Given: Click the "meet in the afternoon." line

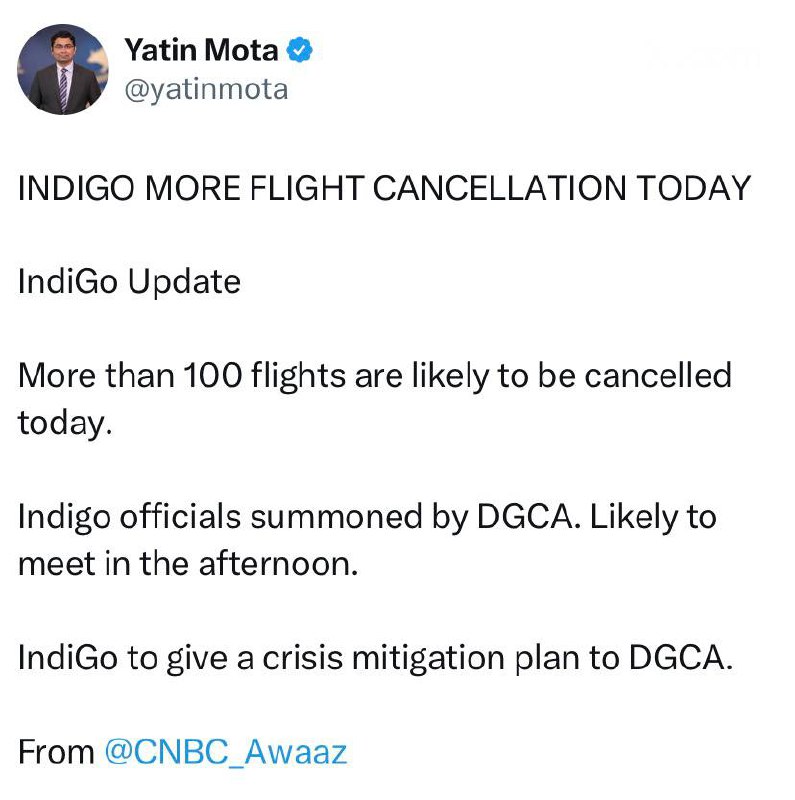Looking at the screenshot, I should (187, 564).
